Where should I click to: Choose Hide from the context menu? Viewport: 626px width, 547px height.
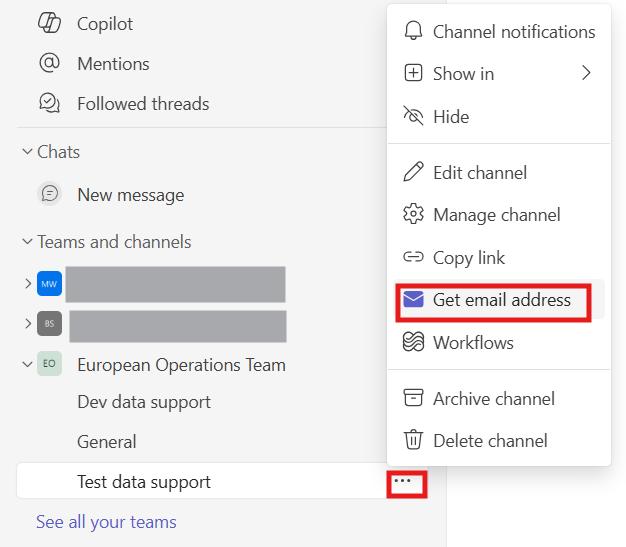pyautogui.click(x=499, y=116)
